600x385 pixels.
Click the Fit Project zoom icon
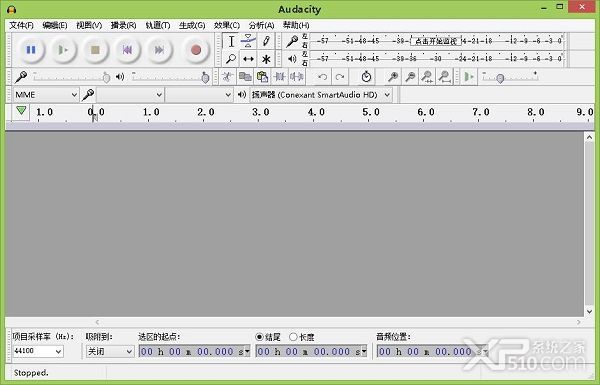point(444,77)
